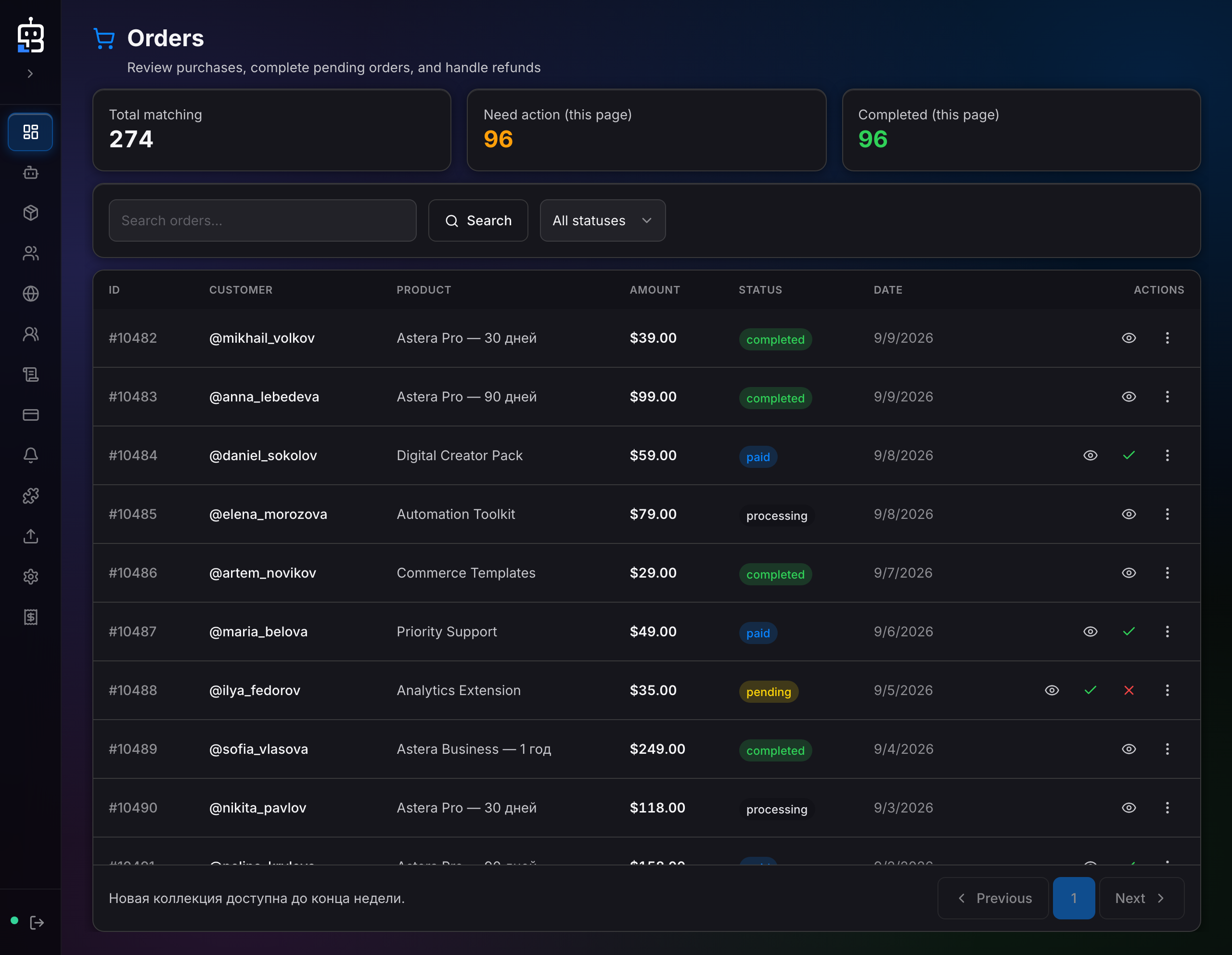
Task: Open the notifications bell icon in the sidebar
Action: pyautogui.click(x=30, y=455)
